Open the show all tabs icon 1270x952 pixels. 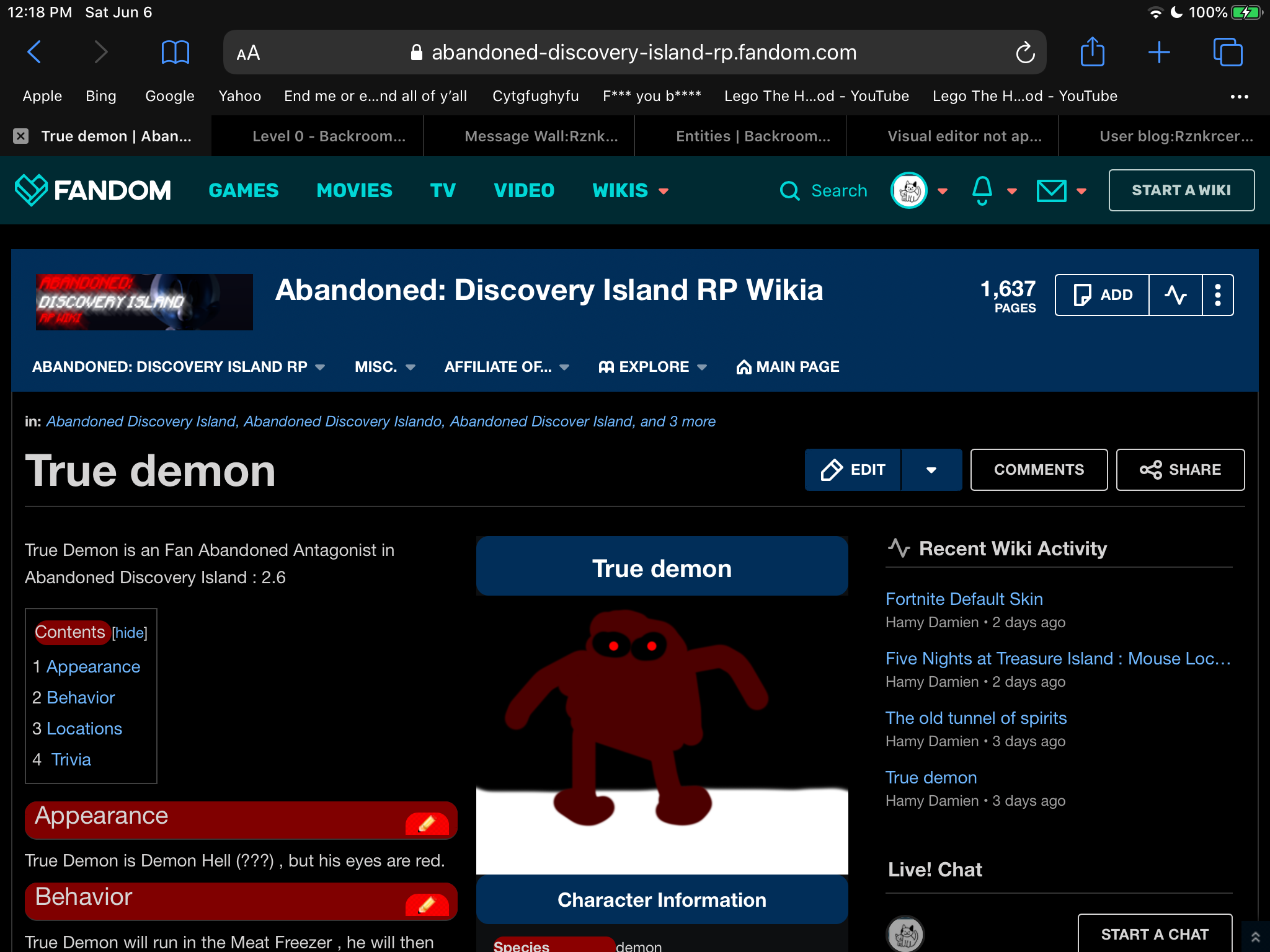tap(1227, 52)
